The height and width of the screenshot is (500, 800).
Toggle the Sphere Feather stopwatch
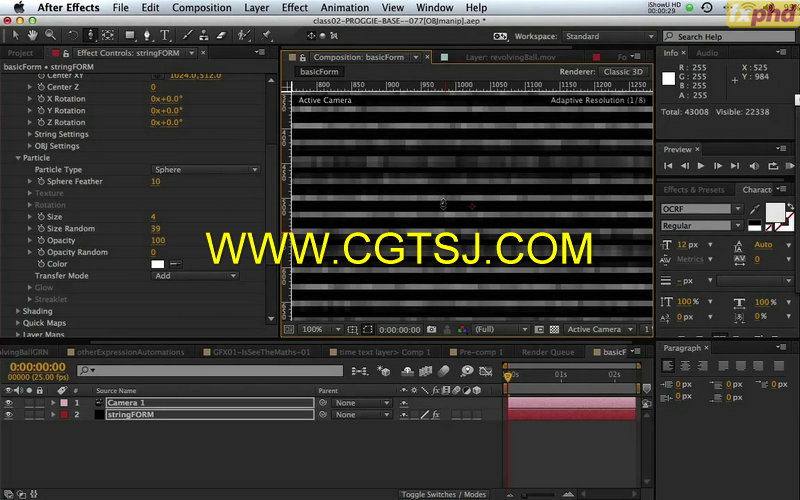tap(41, 182)
